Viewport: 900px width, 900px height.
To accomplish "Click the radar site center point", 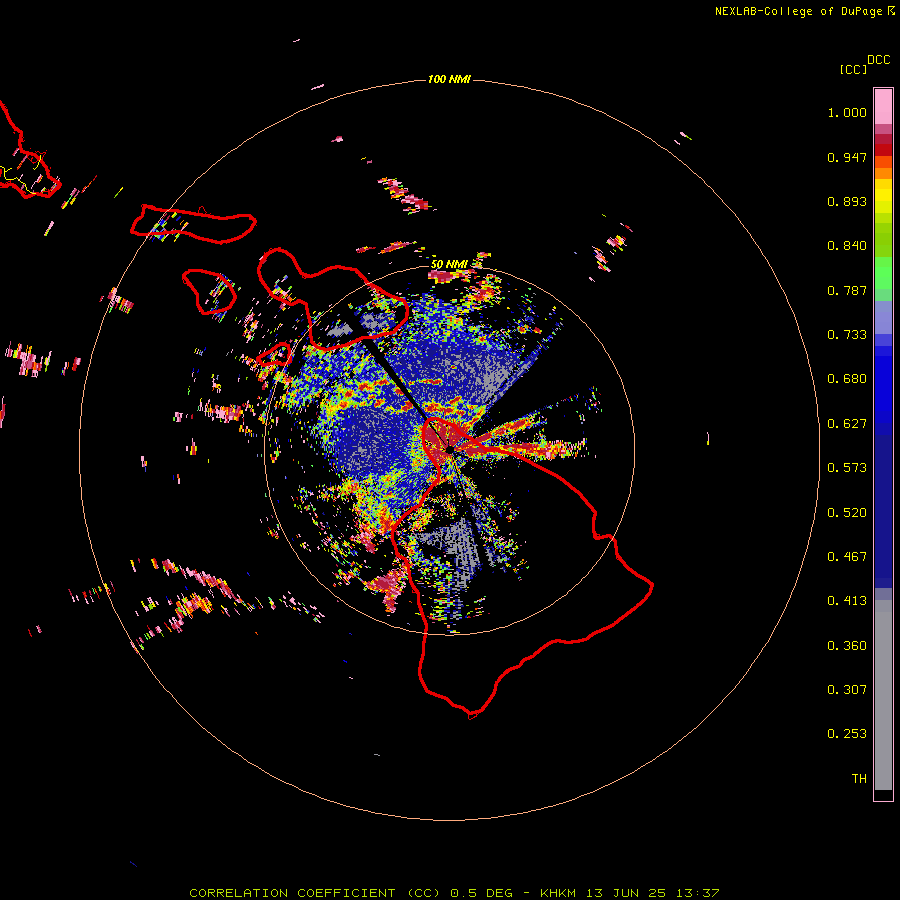I will [450, 449].
